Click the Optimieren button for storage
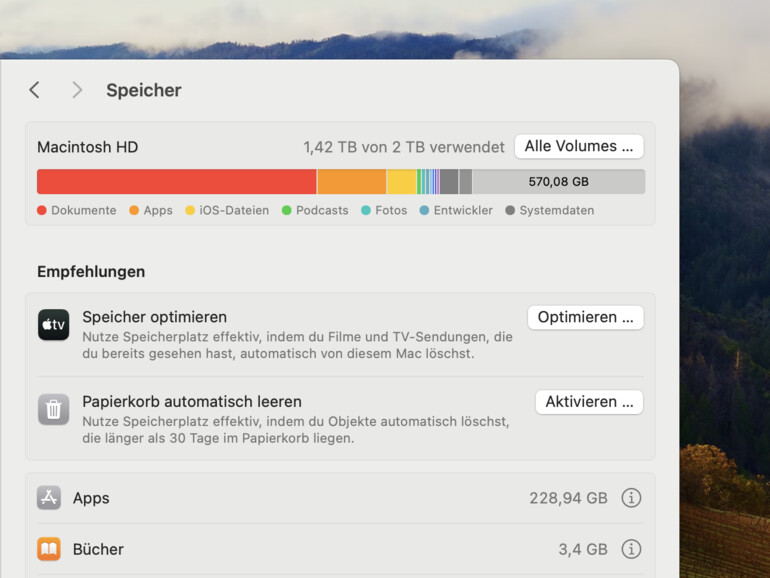The width and height of the screenshot is (770, 578). tap(585, 317)
